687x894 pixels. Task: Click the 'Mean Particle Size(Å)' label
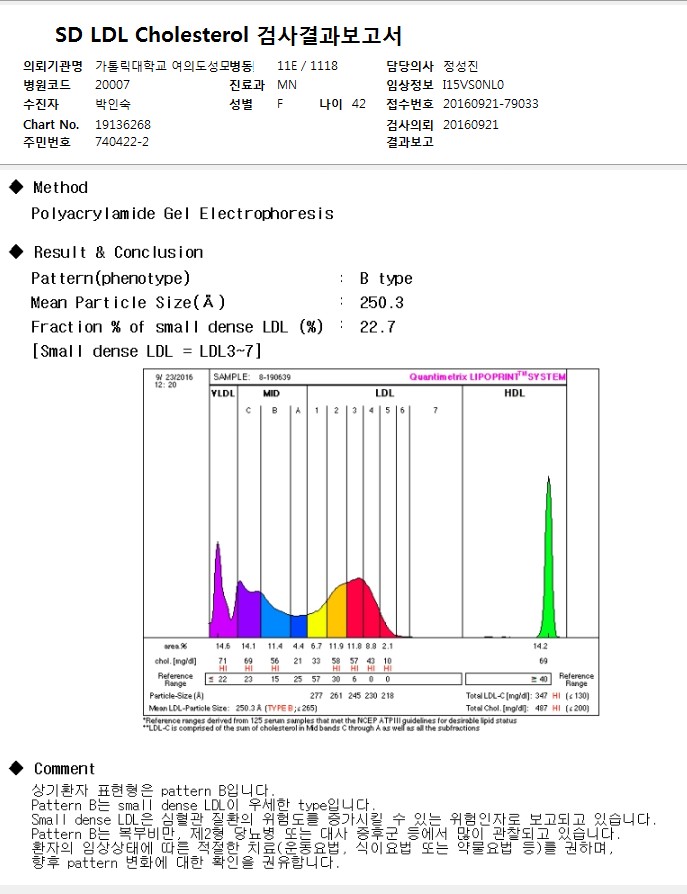pyautogui.click(x=128, y=302)
